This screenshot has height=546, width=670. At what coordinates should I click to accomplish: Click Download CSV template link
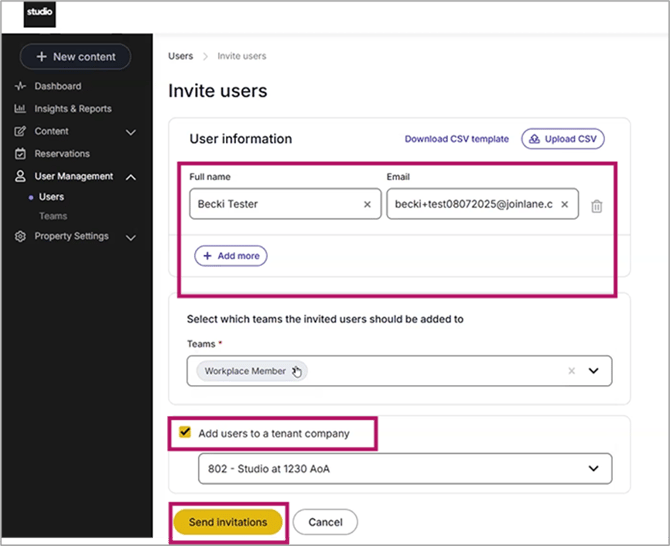[x=456, y=139]
